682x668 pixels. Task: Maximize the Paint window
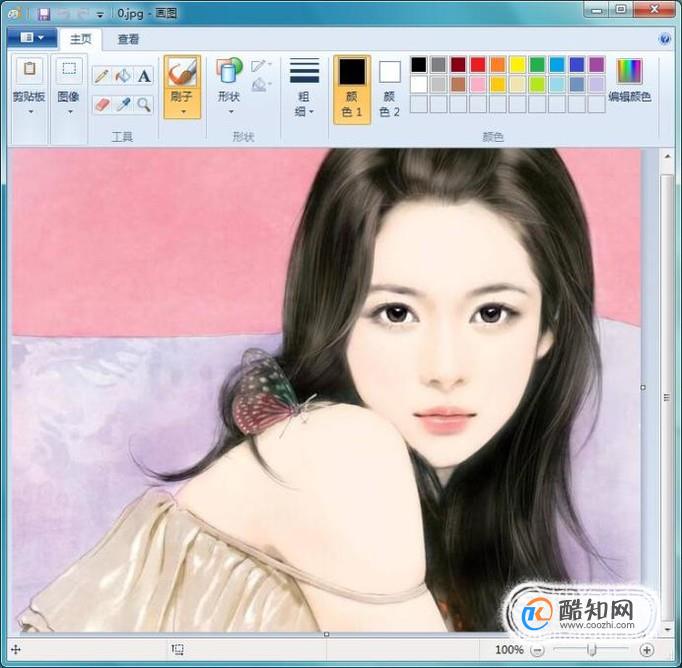pos(622,10)
